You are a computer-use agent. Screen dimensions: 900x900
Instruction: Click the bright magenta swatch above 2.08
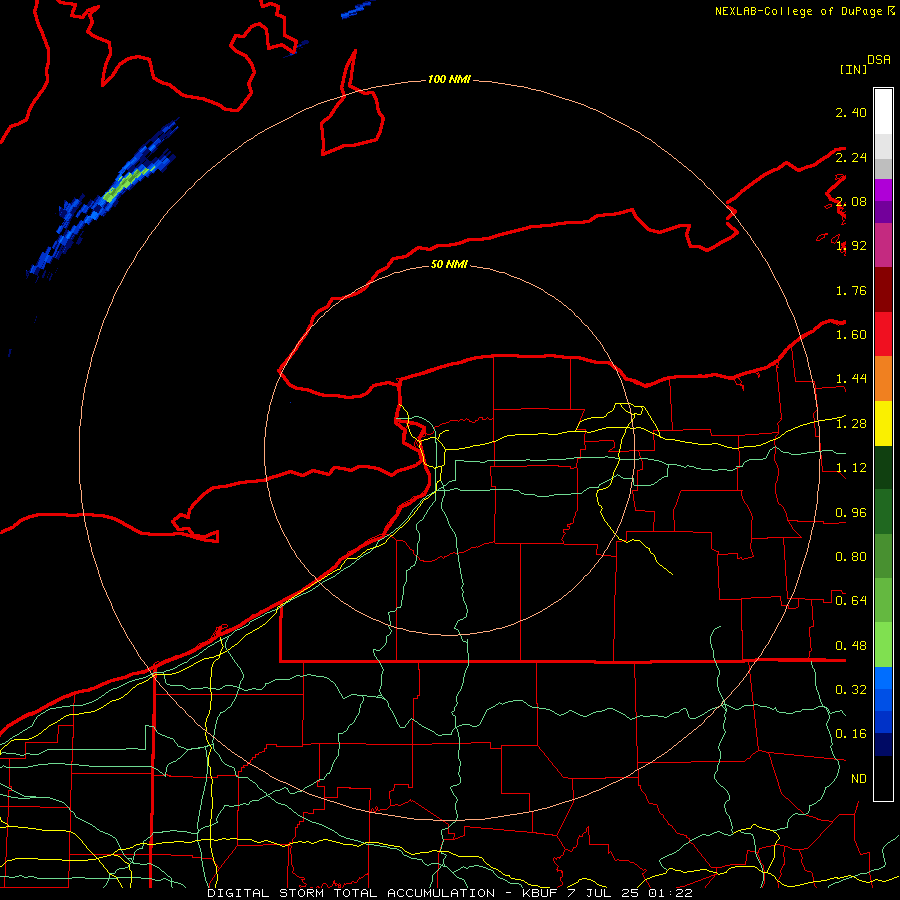click(x=883, y=189)
